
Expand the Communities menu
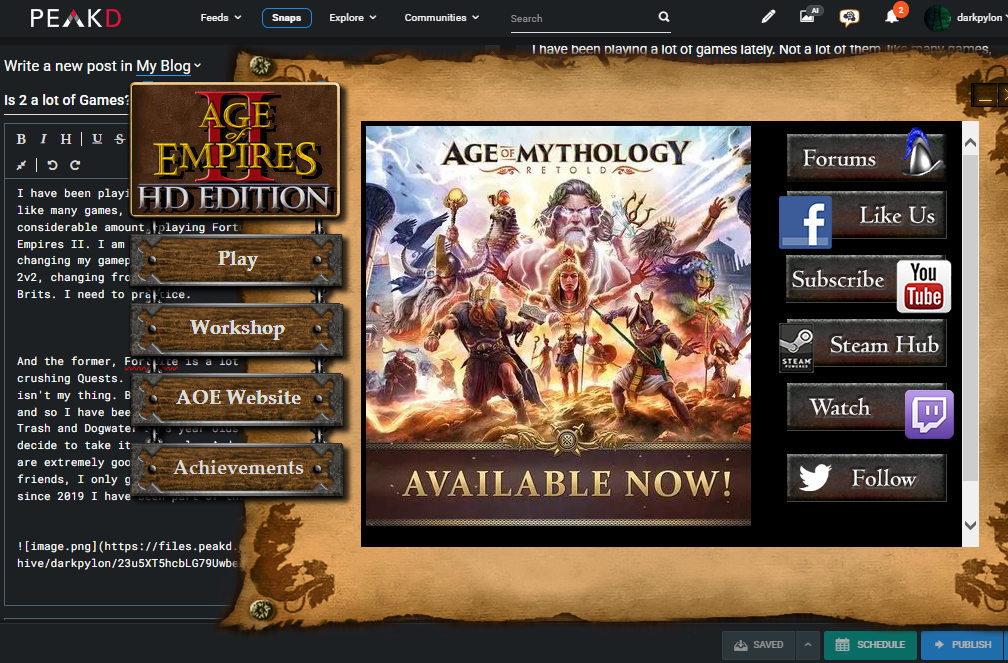(442, 18)
